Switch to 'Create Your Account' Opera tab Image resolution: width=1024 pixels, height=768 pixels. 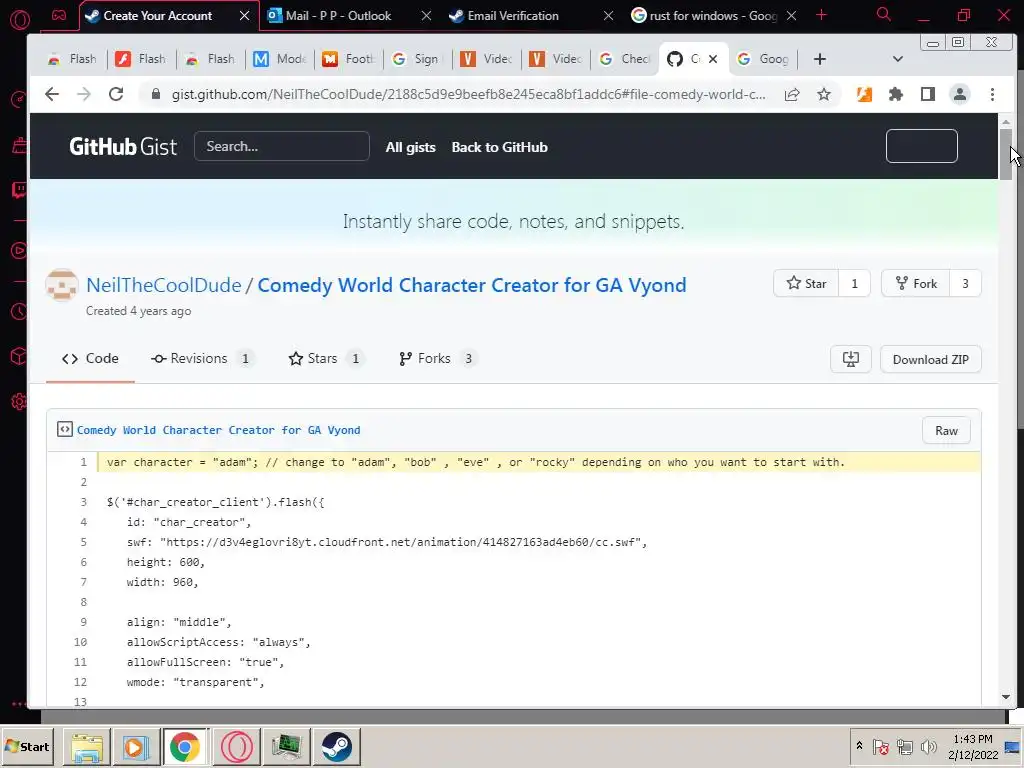(157, 16)
